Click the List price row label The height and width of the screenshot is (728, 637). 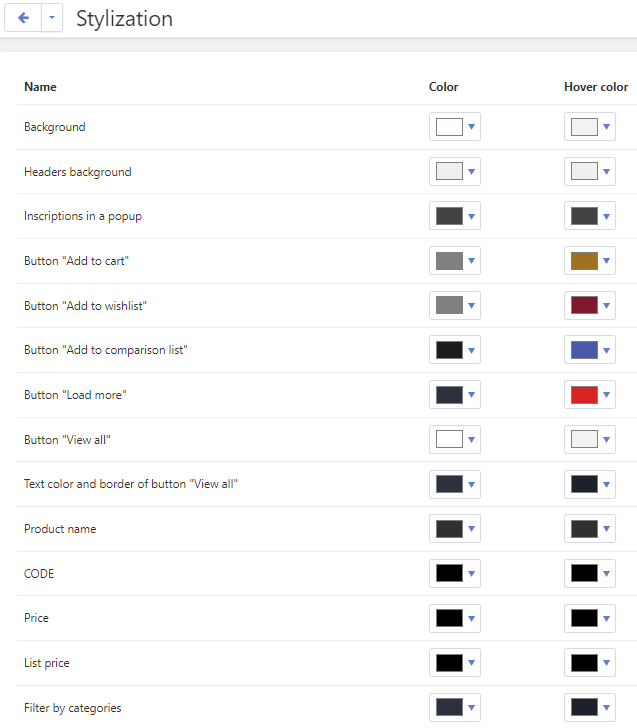[x=46, y=663]
